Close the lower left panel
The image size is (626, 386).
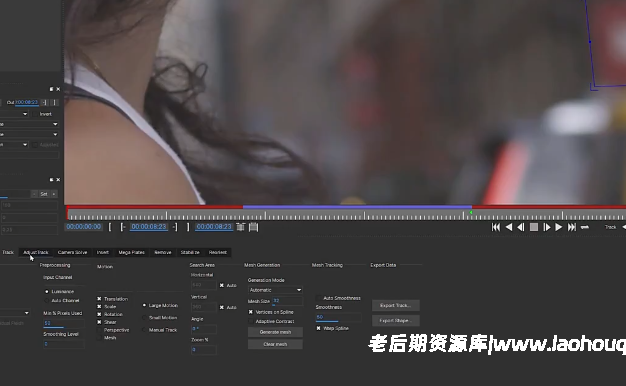(58, 180)
